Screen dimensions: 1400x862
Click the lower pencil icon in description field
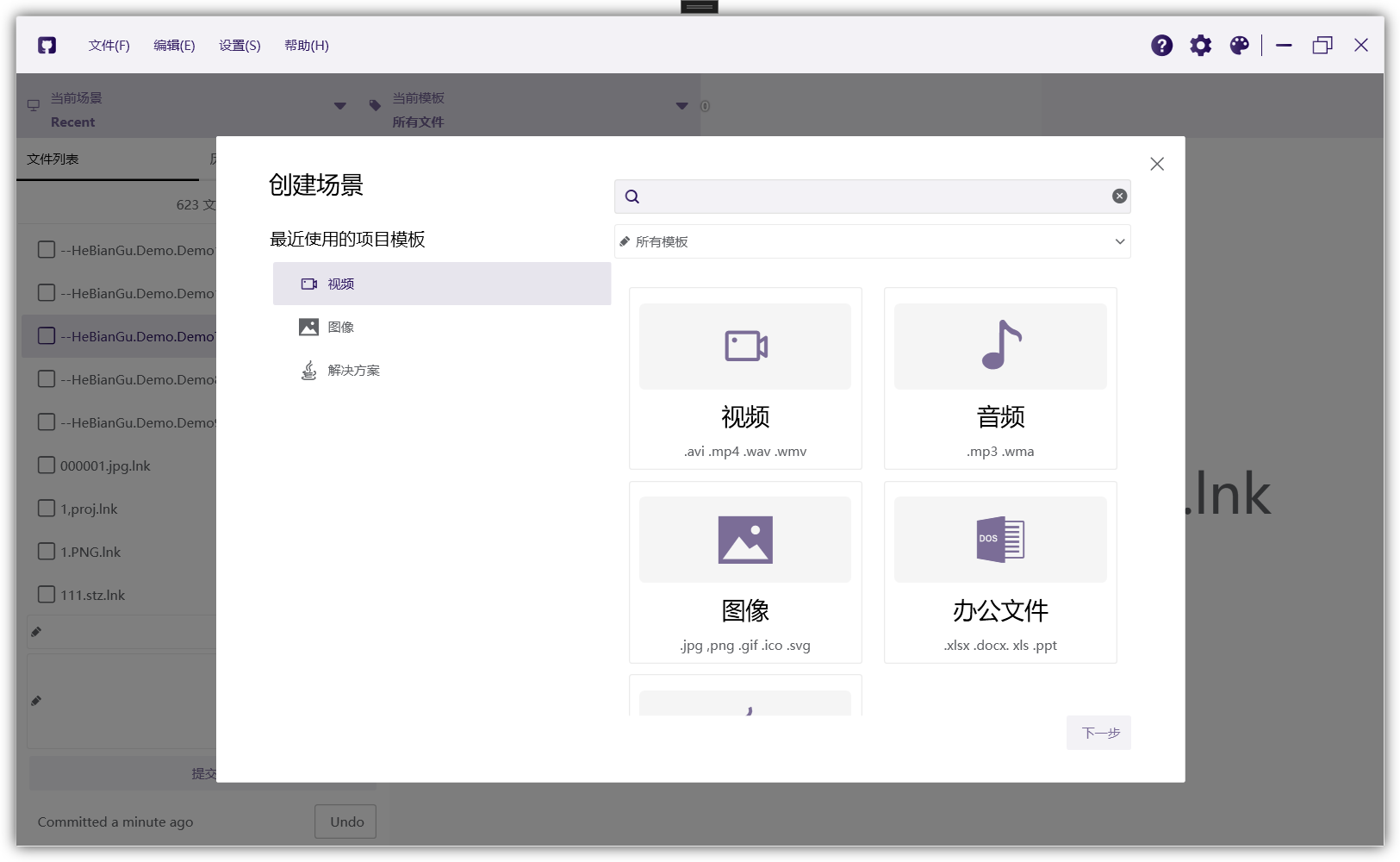tap(36, 701)
